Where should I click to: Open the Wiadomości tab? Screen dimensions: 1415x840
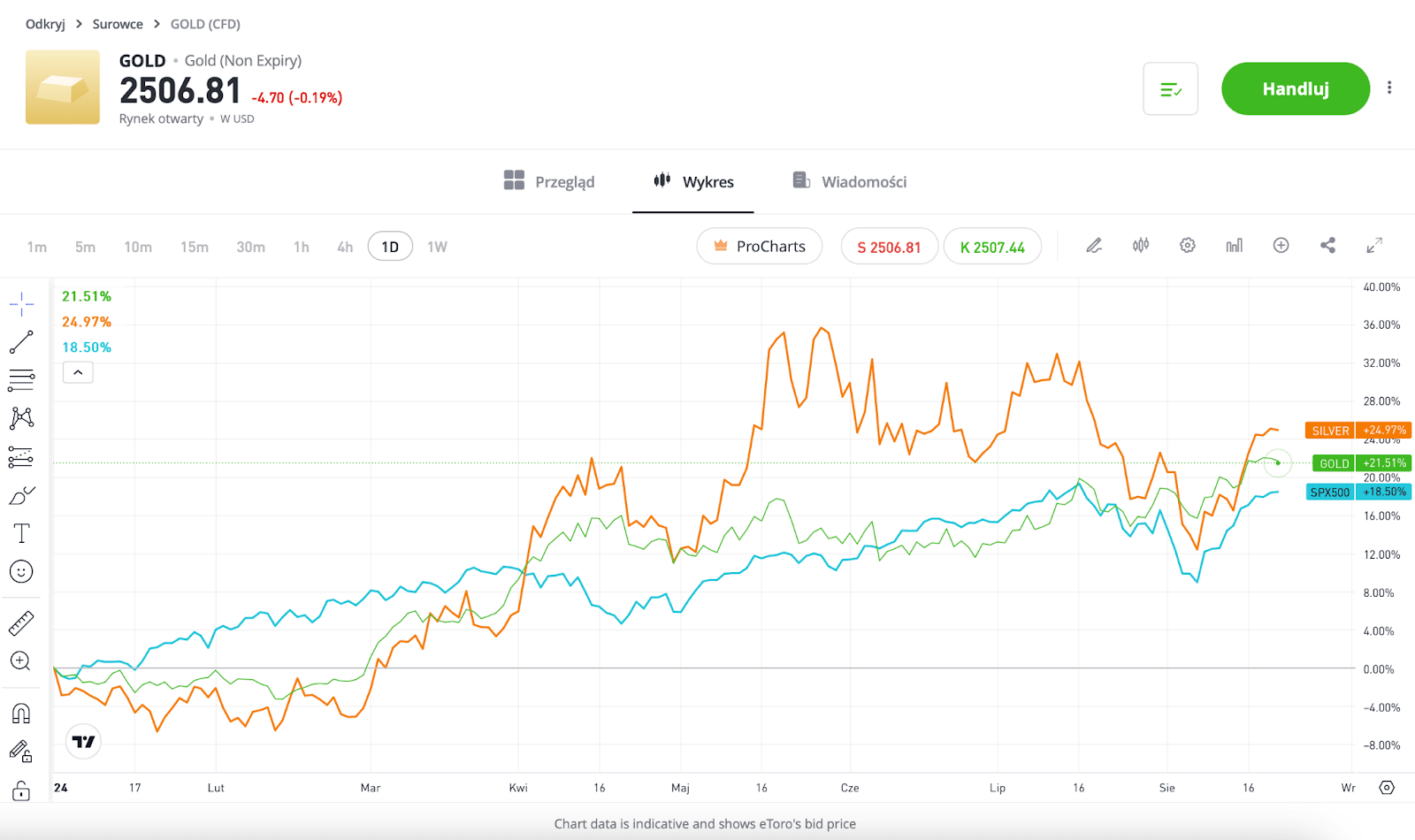[x=850, y=181]
